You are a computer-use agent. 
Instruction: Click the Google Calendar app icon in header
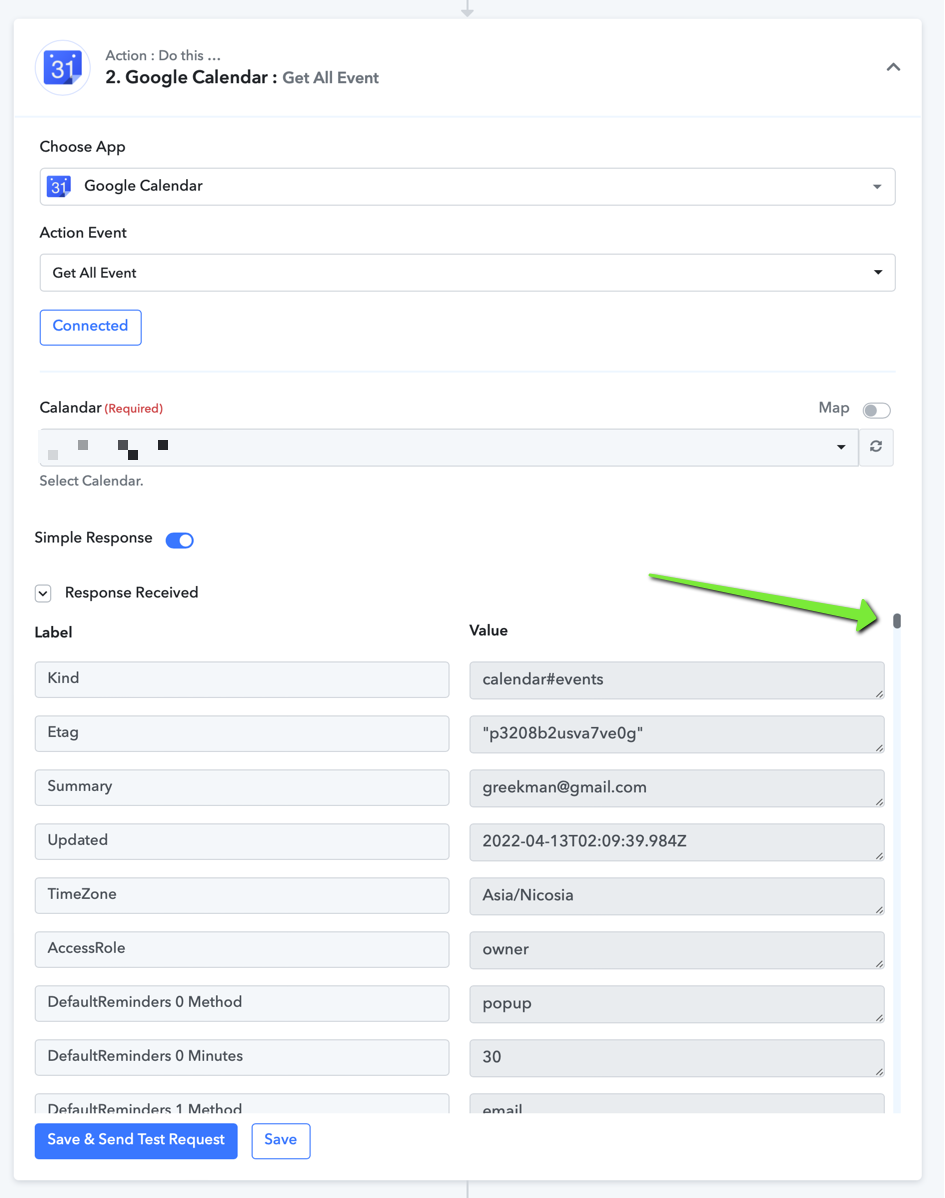(63, 68)
